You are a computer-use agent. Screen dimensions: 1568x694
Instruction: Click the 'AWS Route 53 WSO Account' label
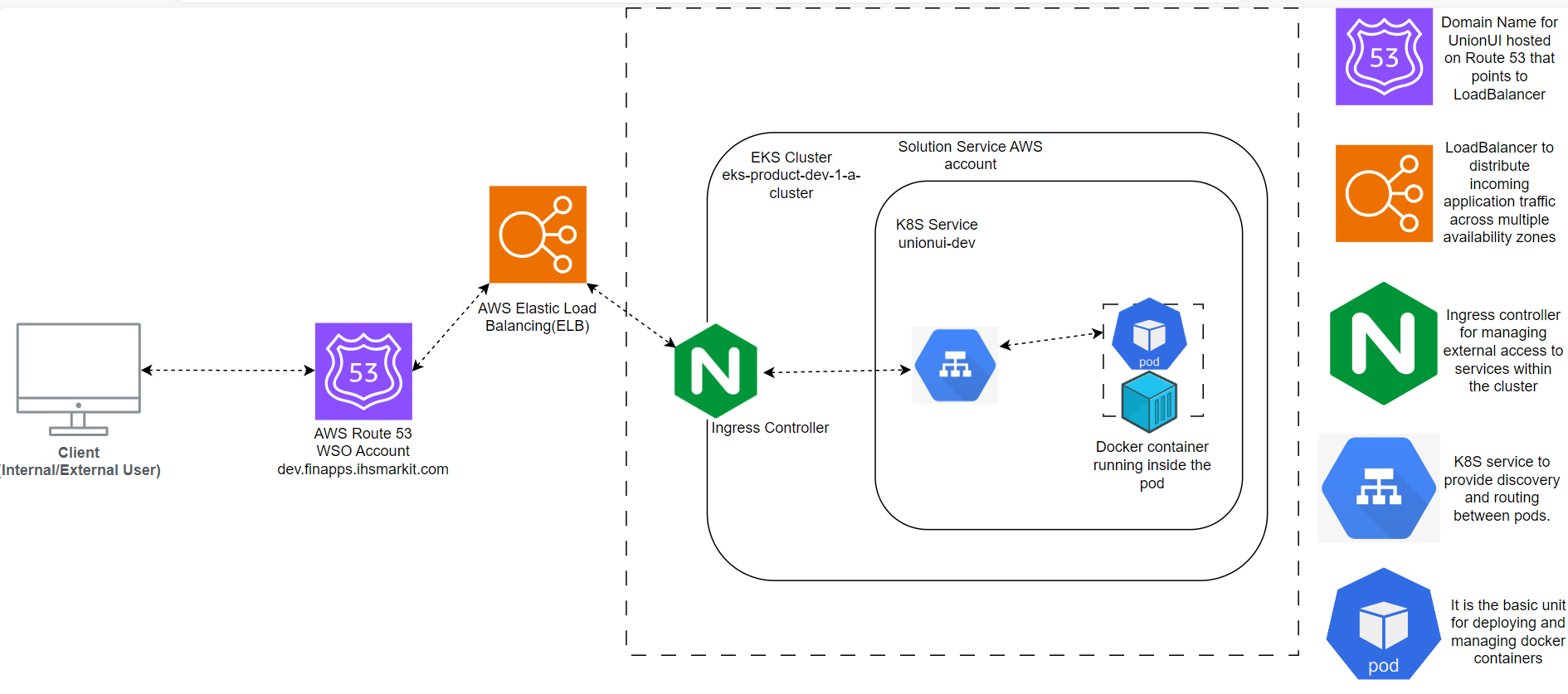(363, 451)
